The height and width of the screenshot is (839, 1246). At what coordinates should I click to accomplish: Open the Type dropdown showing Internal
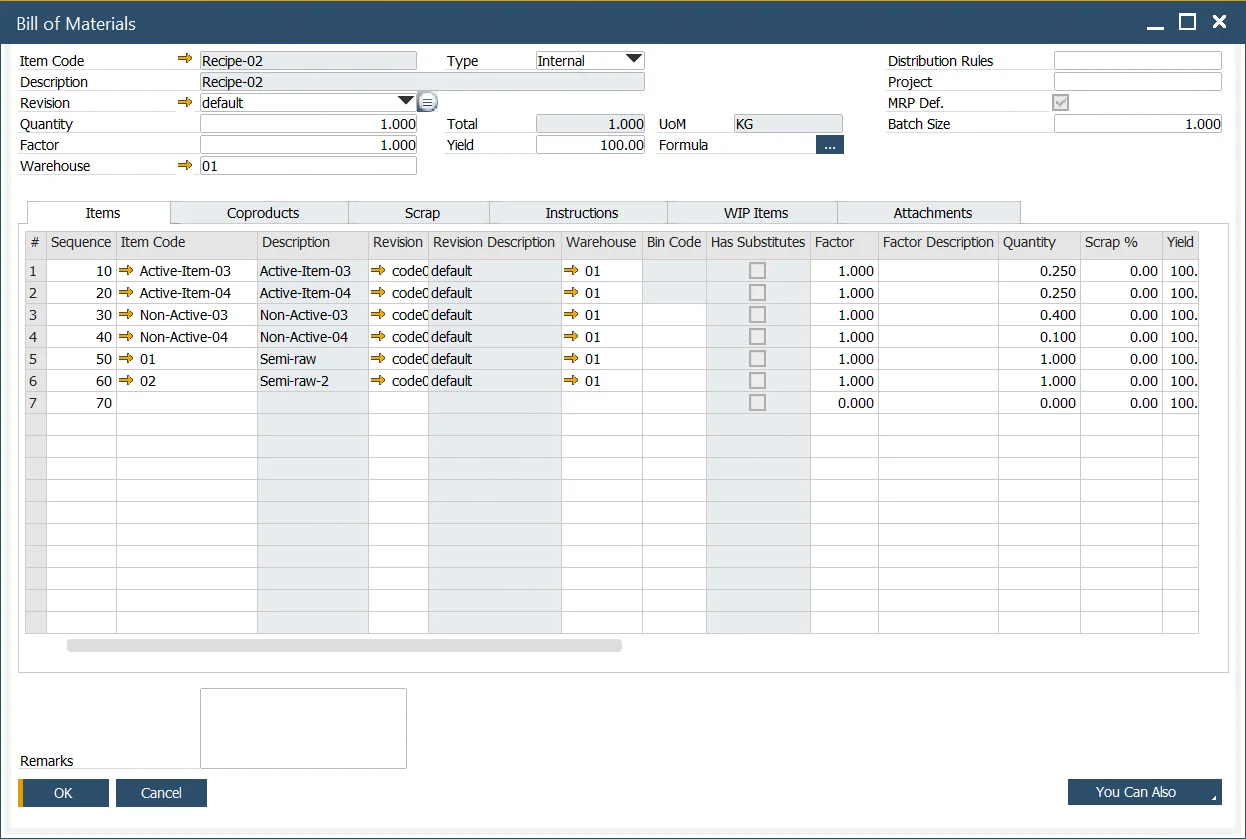pos(633,60)
